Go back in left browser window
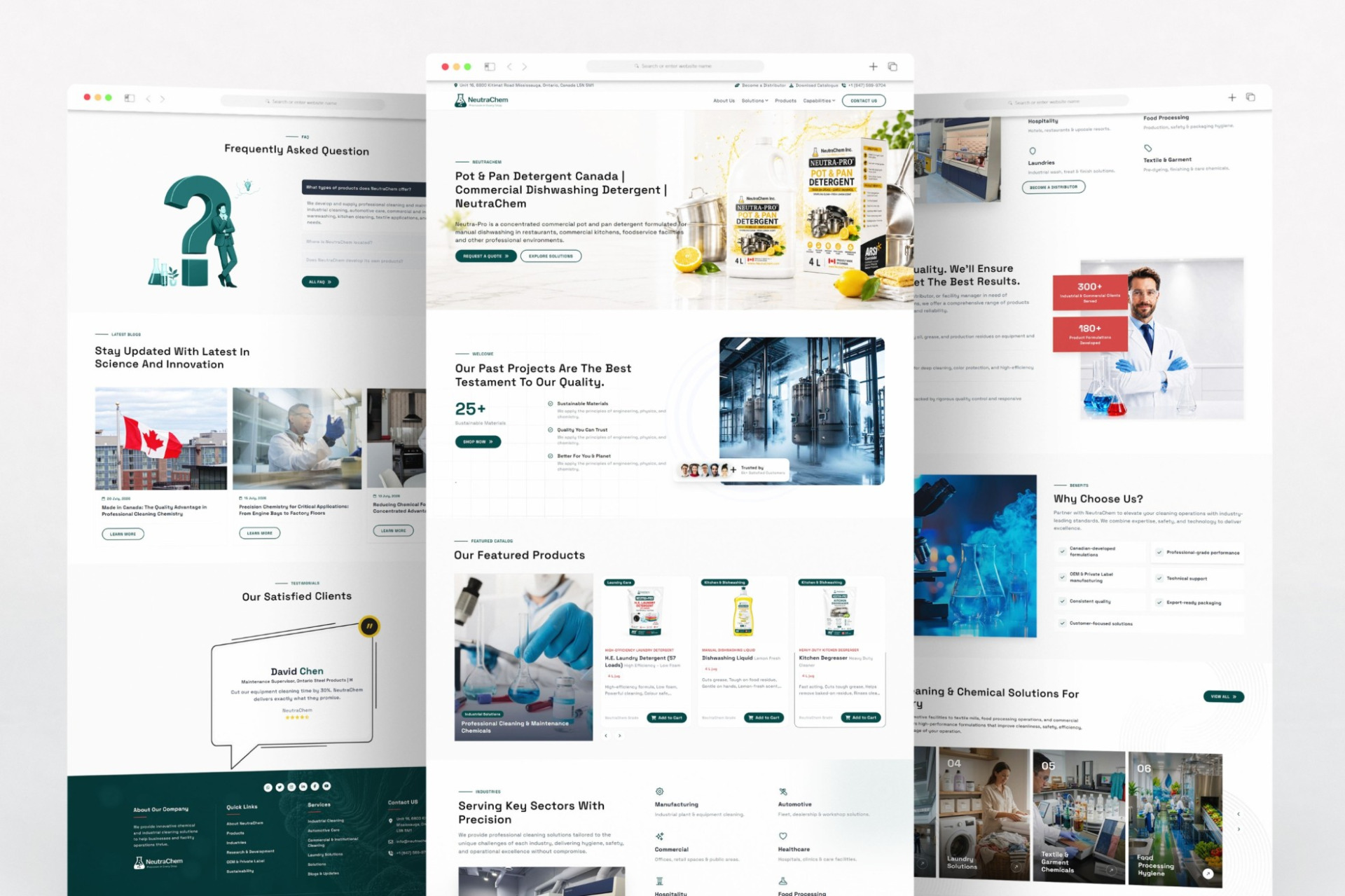Image resolution: width=1345 pixels, height=896 pixels. 148,99
